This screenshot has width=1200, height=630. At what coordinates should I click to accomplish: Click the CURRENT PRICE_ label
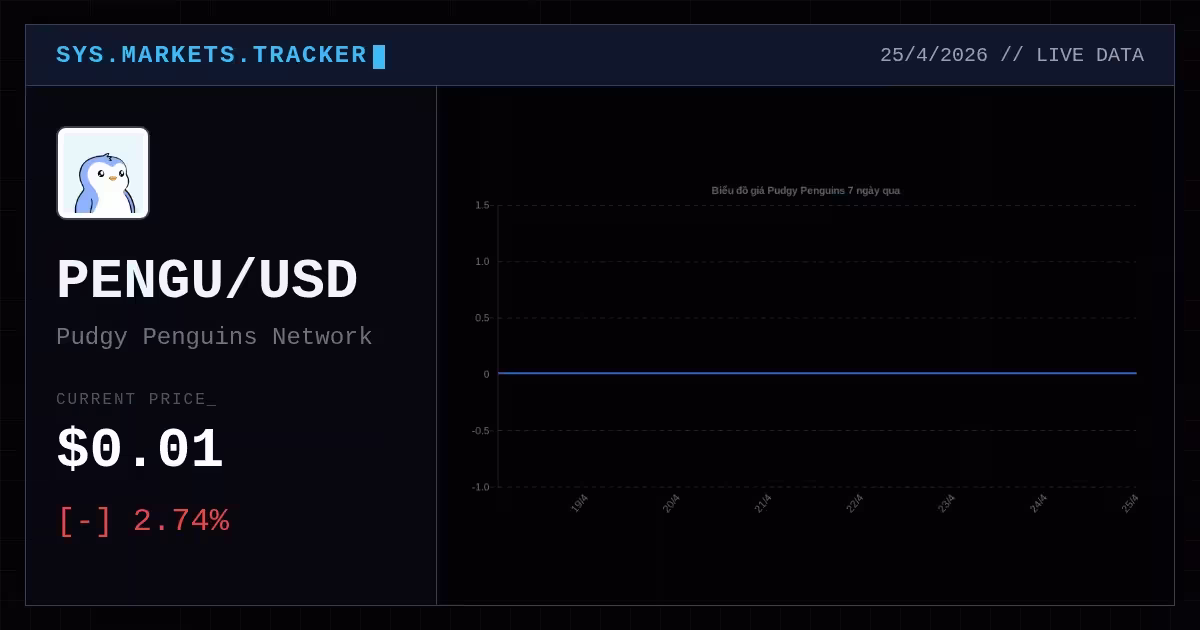coord(136,399)
